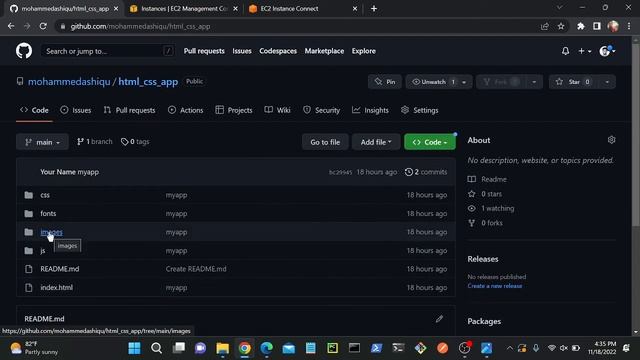Image resolution: width=640 pixels, height=360 pixels.
Task: Open the GitHub home logo
Action: pos(24,51)
